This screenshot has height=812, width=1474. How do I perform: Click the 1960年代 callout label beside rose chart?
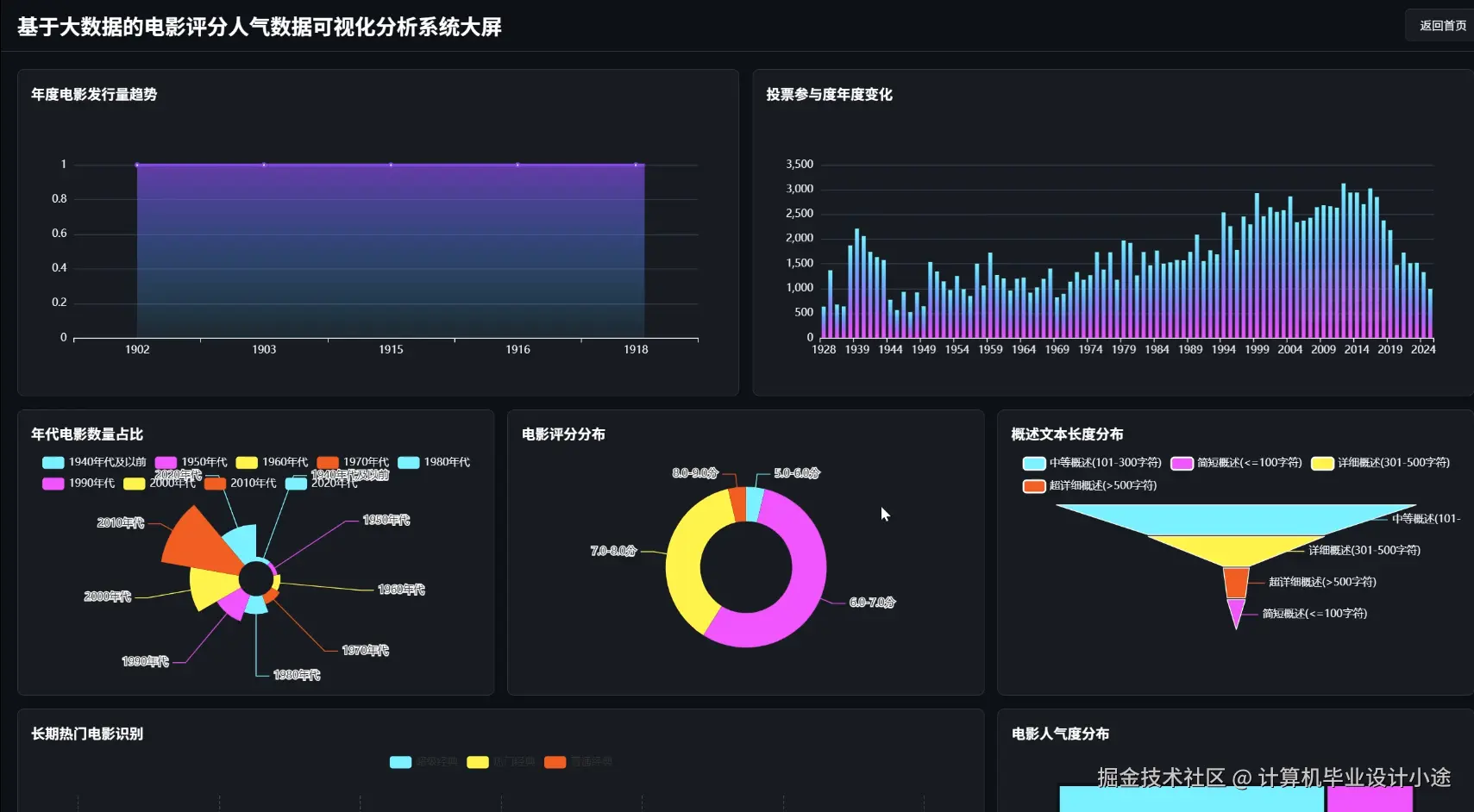[x=401, y=590]
